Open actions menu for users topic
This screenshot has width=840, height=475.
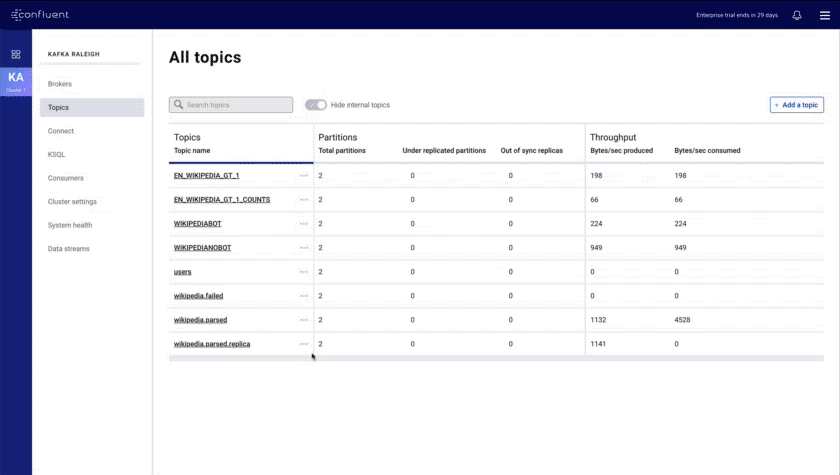click(304, 272)
